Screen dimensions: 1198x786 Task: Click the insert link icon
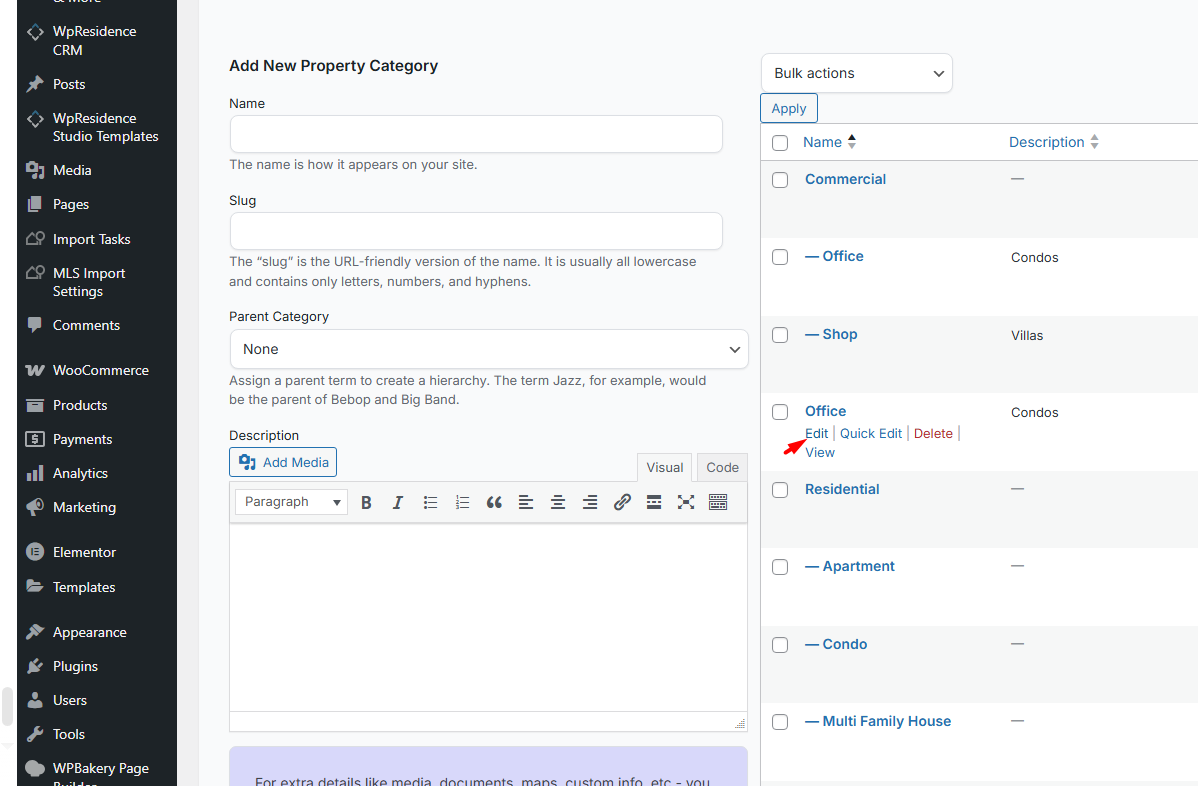click(x=622, y=502)
